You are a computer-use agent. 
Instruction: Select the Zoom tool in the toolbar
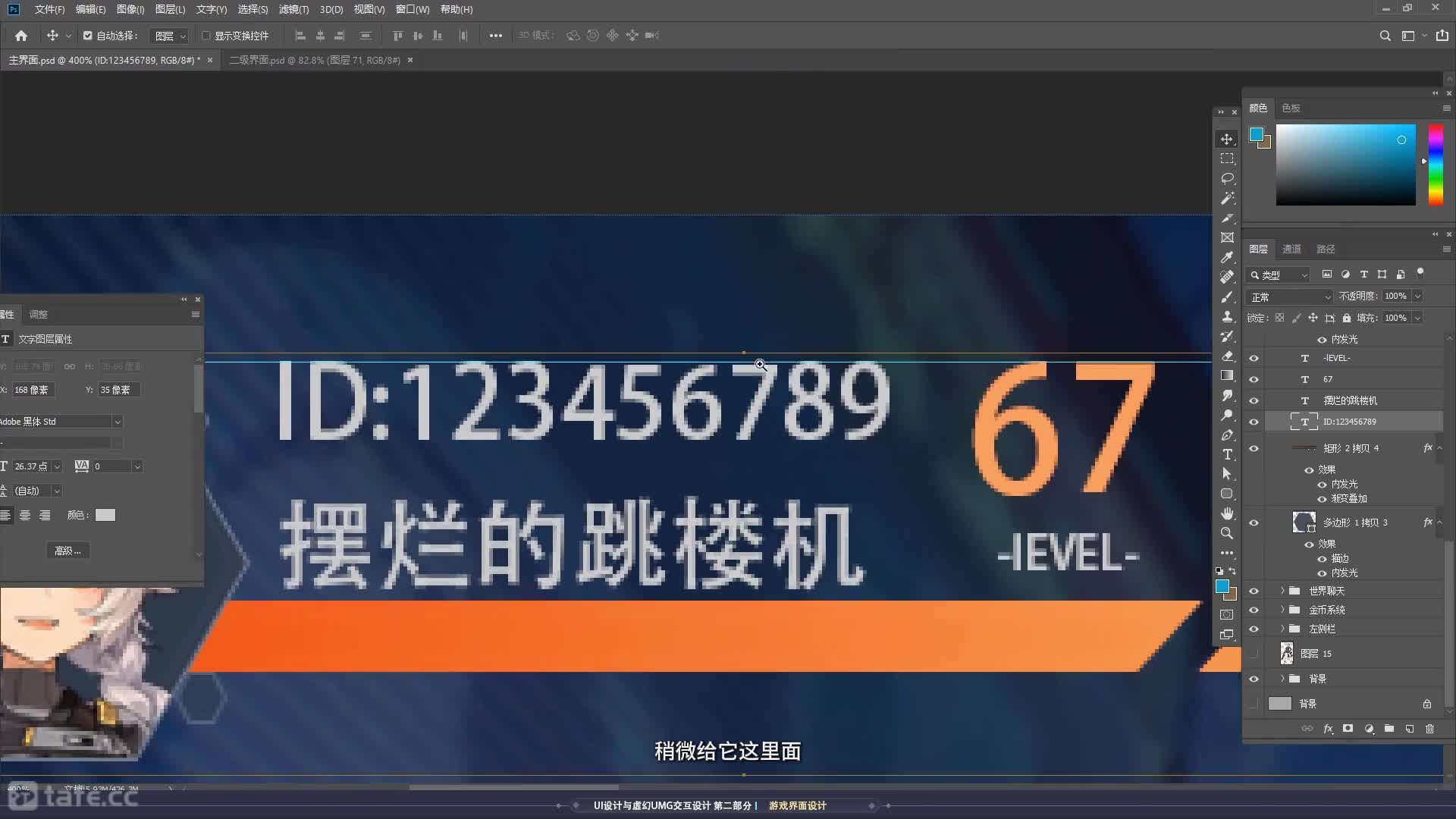tap(1228, 533)
